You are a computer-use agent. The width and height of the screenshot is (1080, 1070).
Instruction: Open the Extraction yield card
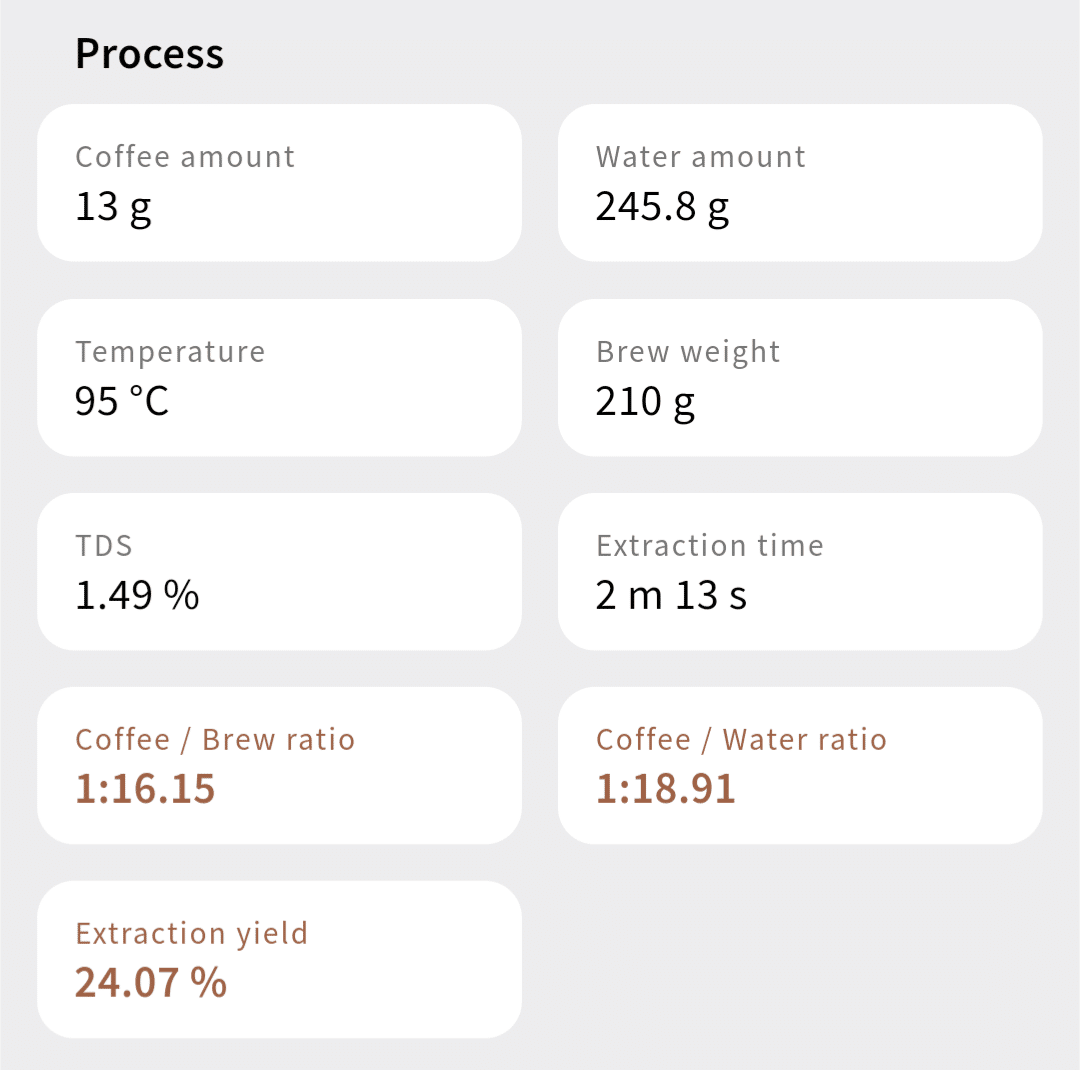[x=279, y=959]
